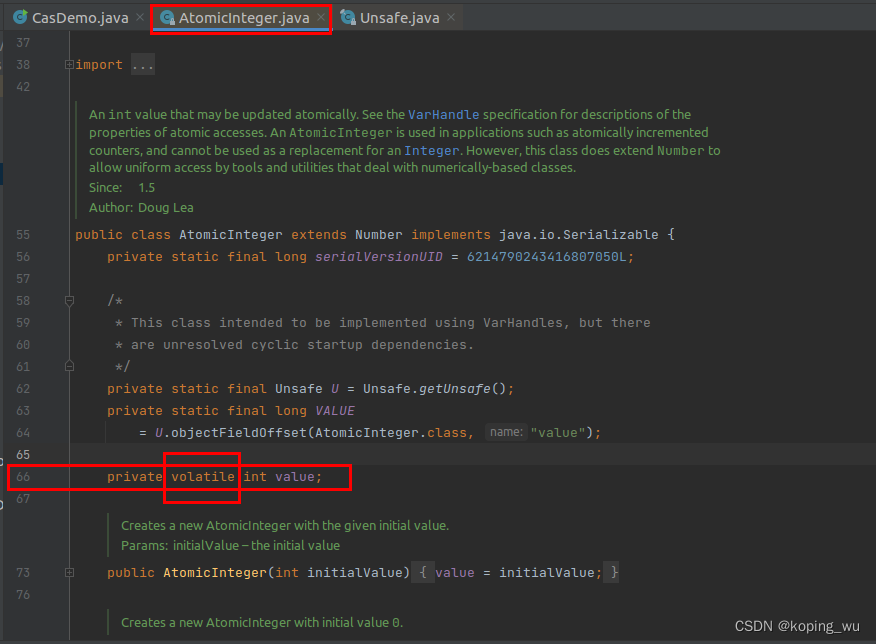This screenshot has height=644, width=876.
Task: Click line number 62 in the gutter
Action: click(x=23, y=389)
